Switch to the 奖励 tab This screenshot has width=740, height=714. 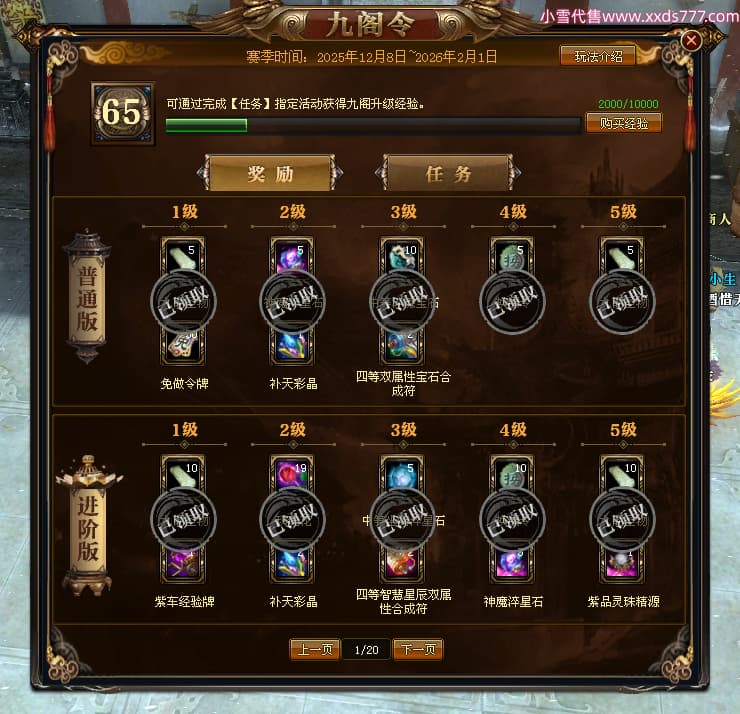(270, 173)
